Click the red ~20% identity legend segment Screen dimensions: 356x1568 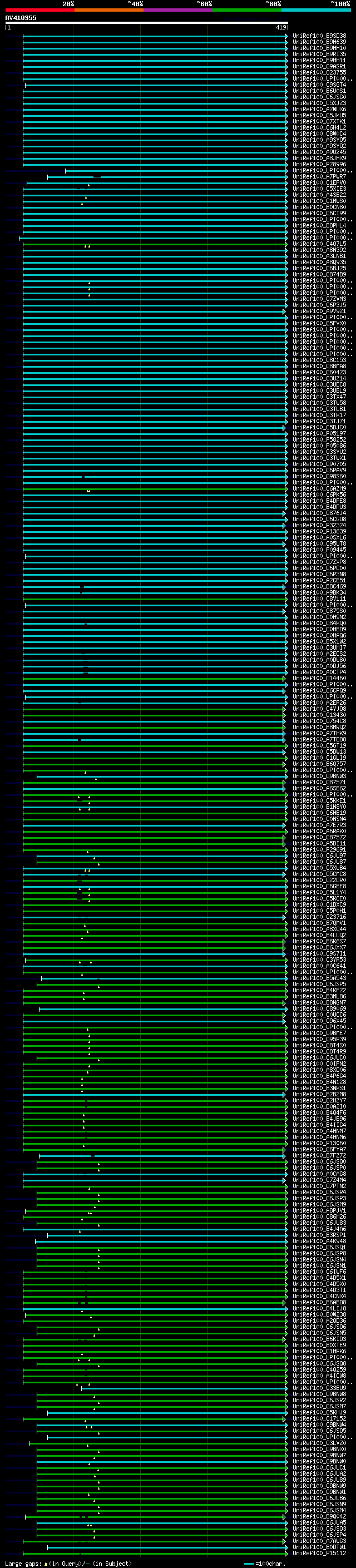tap(39, 11)
